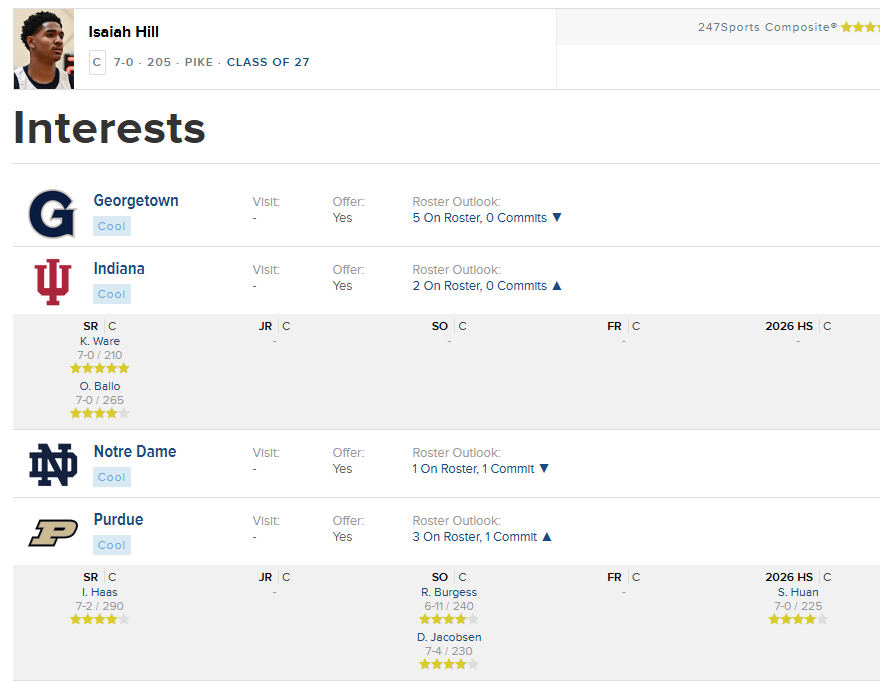
Task: Open the Class of 27 link
Action: coord(268,62)
